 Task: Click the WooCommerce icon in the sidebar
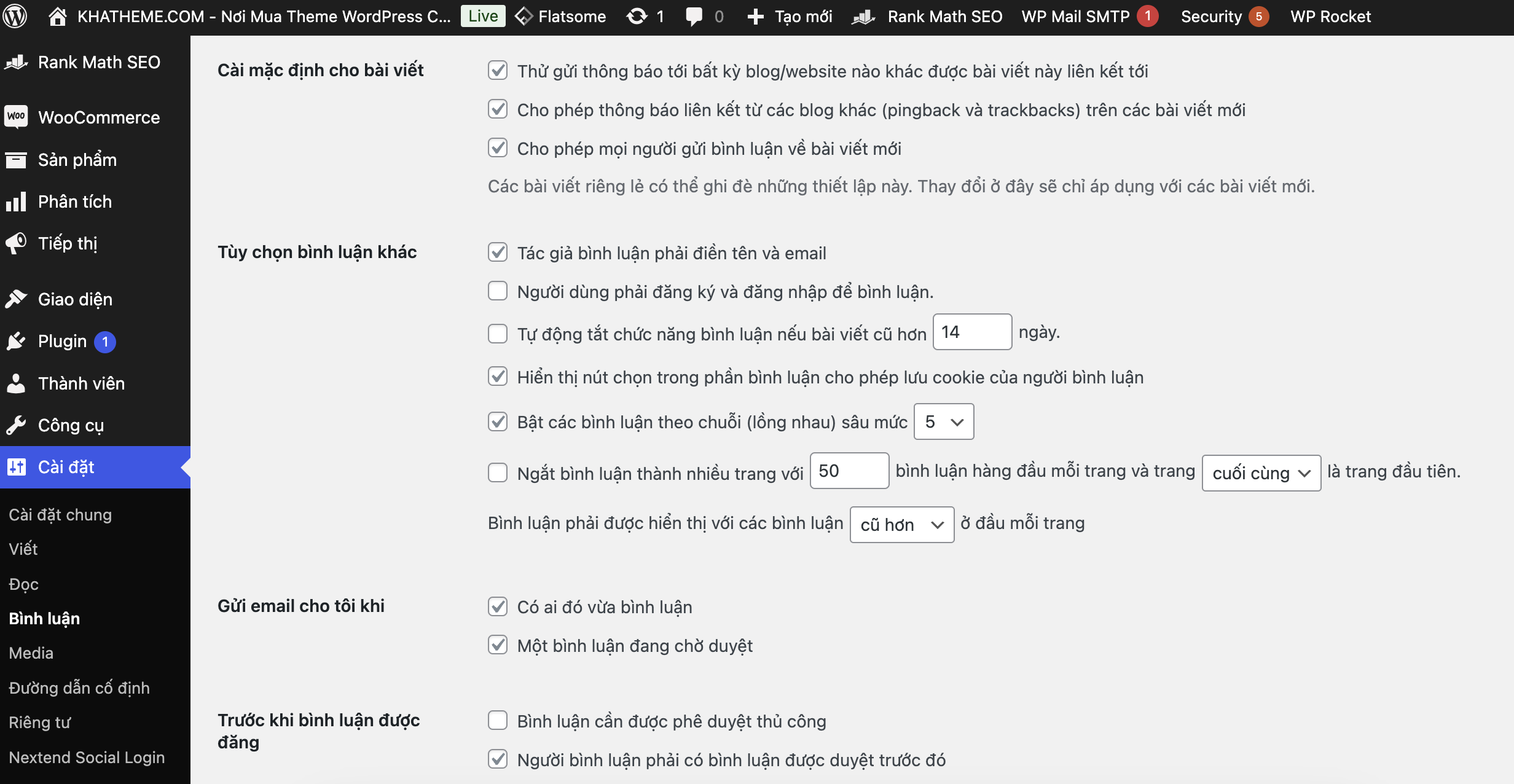16,117
